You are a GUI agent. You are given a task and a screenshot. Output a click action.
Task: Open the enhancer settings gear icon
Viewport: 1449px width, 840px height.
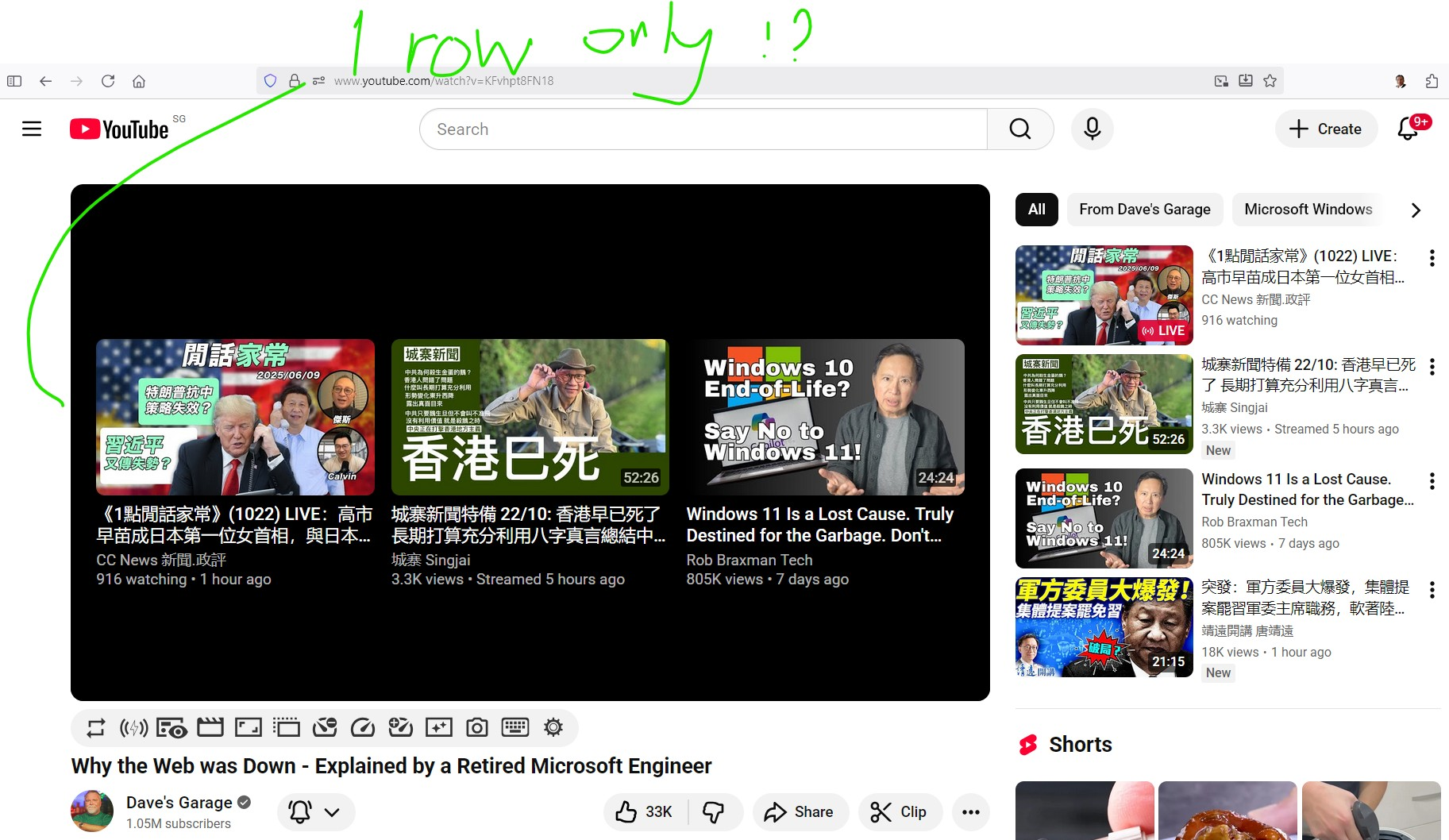[553, 728]
